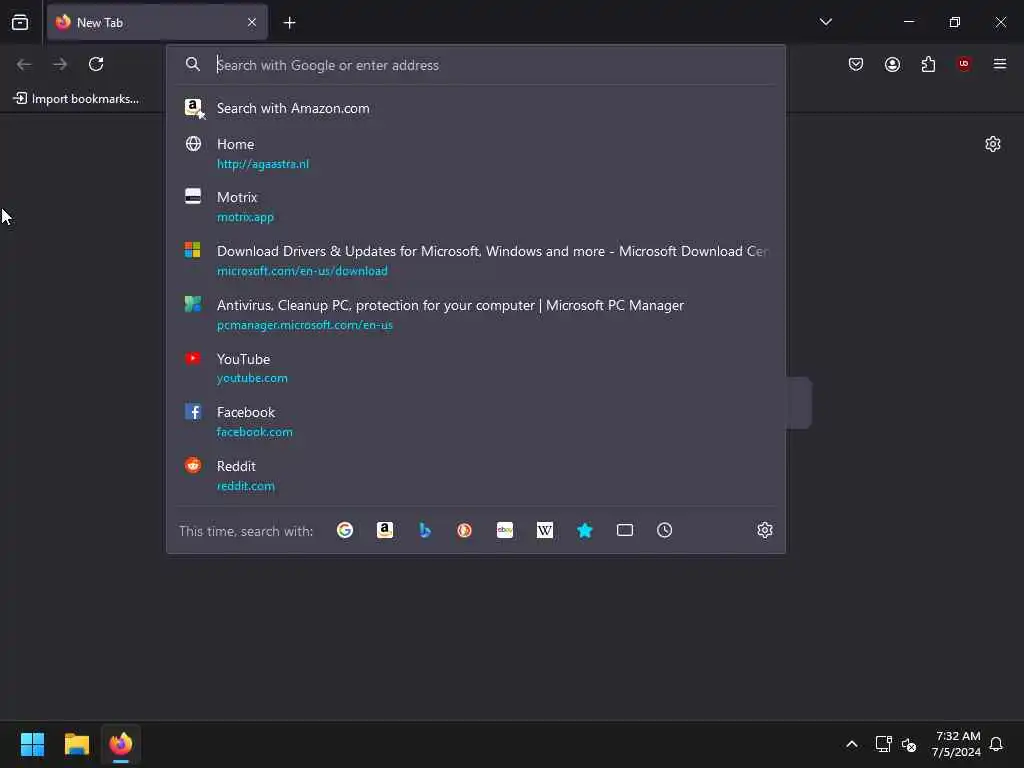Open the taskbar clock showing 7:32 AM
The height and width of the screenshot is (768, 1024).
[x=956, y=744]
